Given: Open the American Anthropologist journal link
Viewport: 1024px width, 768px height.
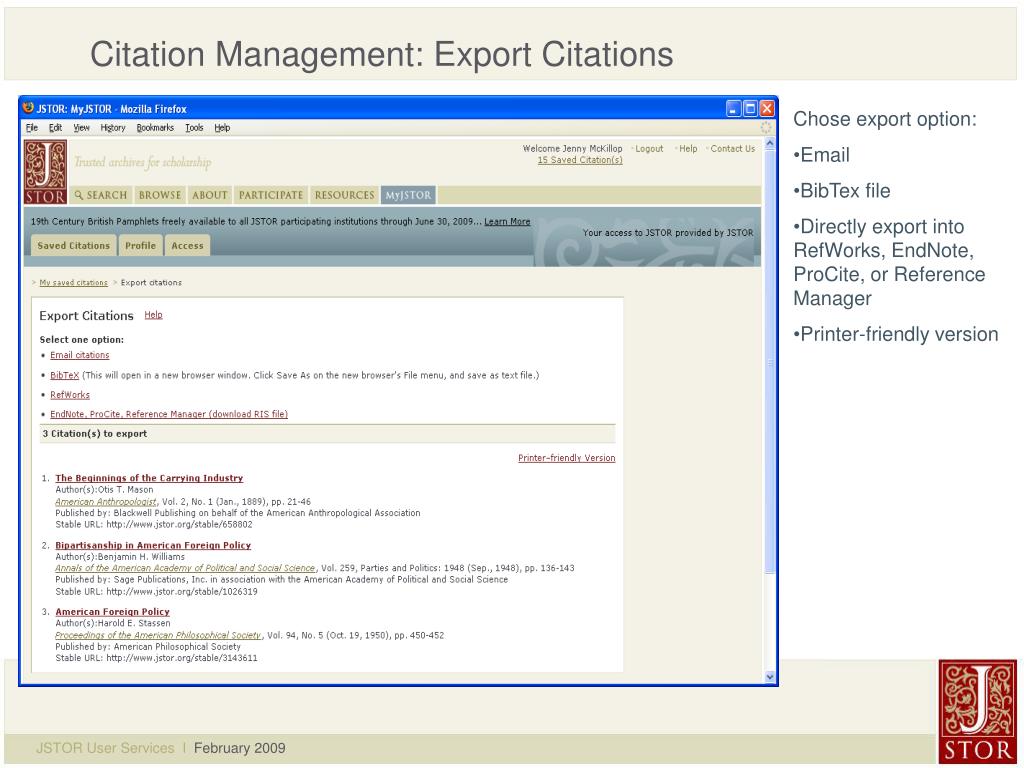Looking at the screenshot, I should (x=106, y=502).
